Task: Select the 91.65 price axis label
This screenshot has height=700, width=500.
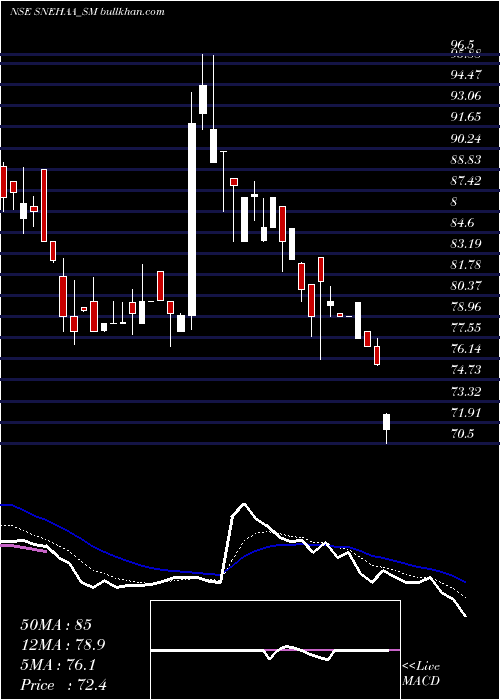Action: [x=466, y=117]
